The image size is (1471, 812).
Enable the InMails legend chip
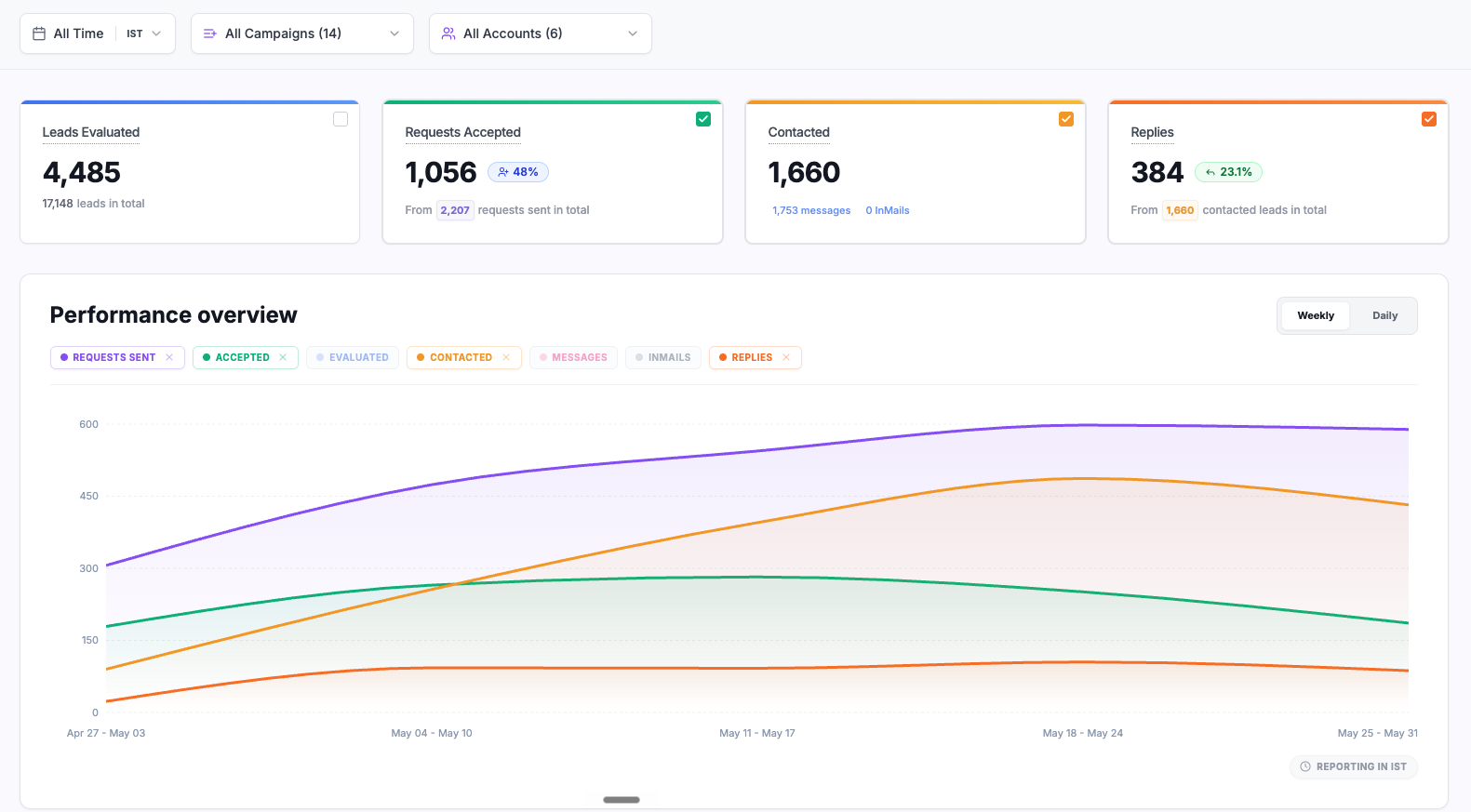(663, 357)
